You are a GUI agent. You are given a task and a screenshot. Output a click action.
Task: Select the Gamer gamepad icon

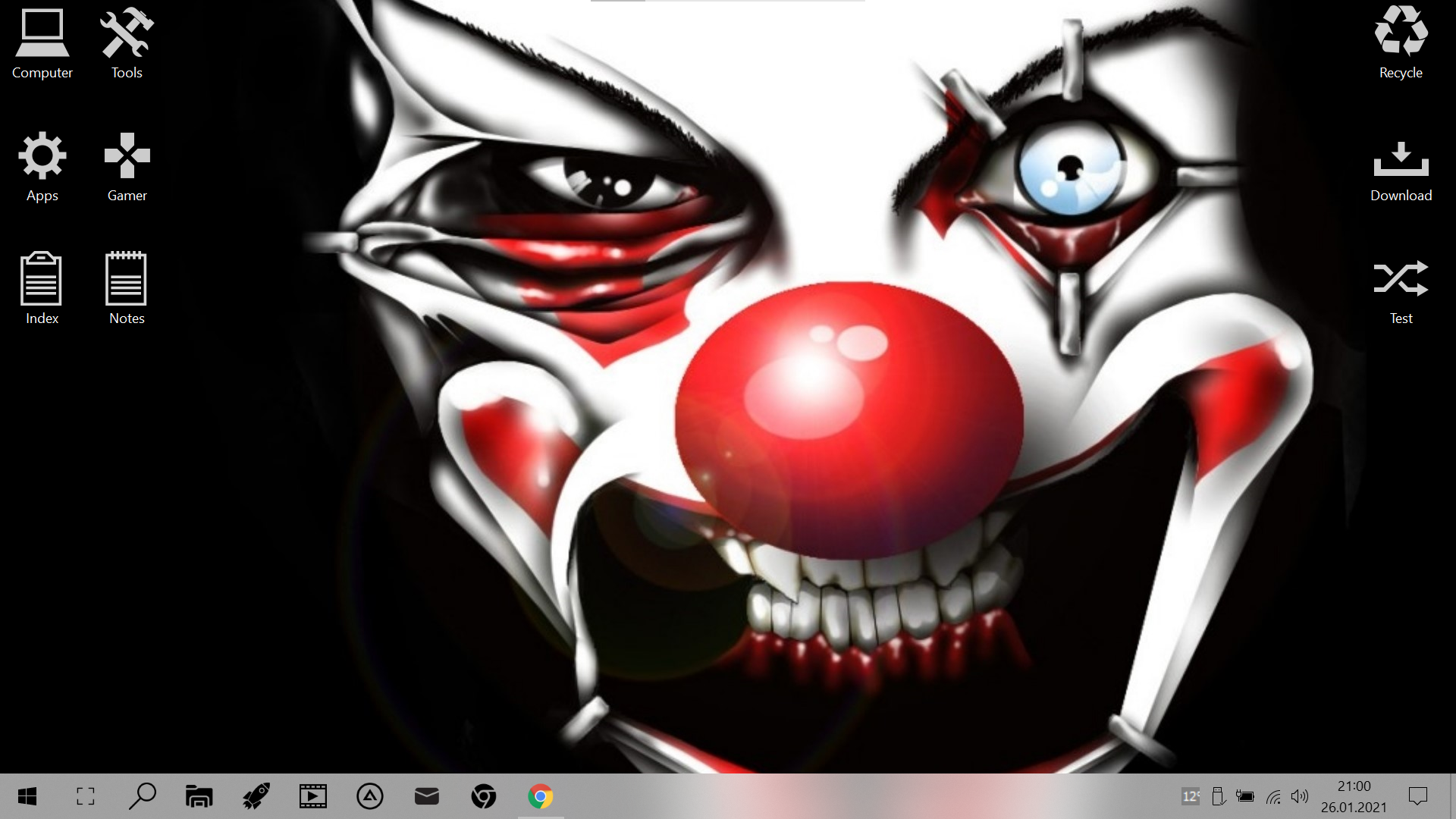127,166
